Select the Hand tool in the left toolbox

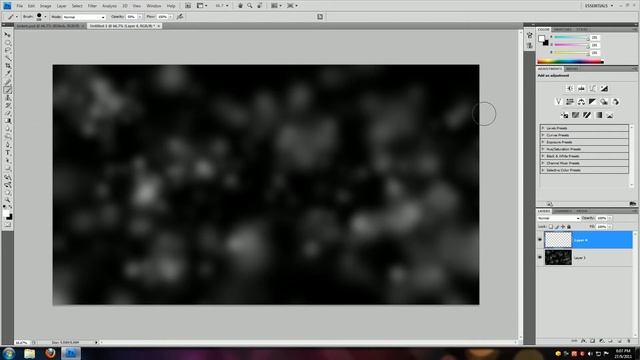tap(8, 192)
